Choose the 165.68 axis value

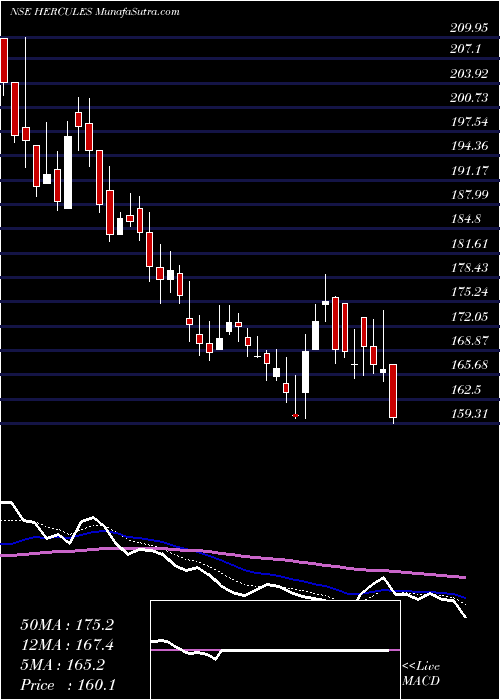click(469, 365)
